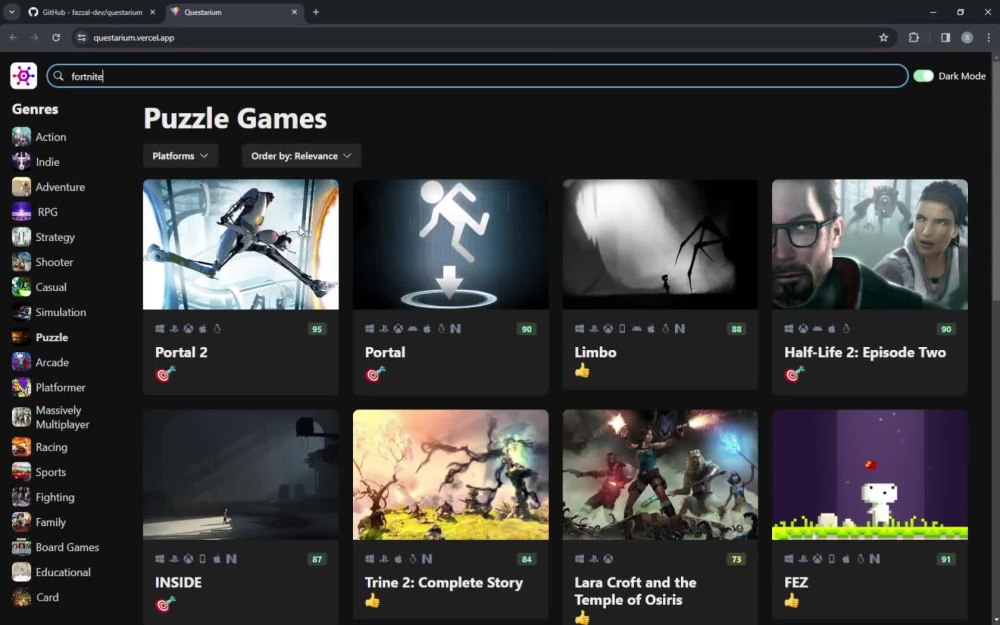This screenshot has width=1000, height=625.
Task: Choose the Adventure genre thumbnail icon
Action: click(21, 187)
